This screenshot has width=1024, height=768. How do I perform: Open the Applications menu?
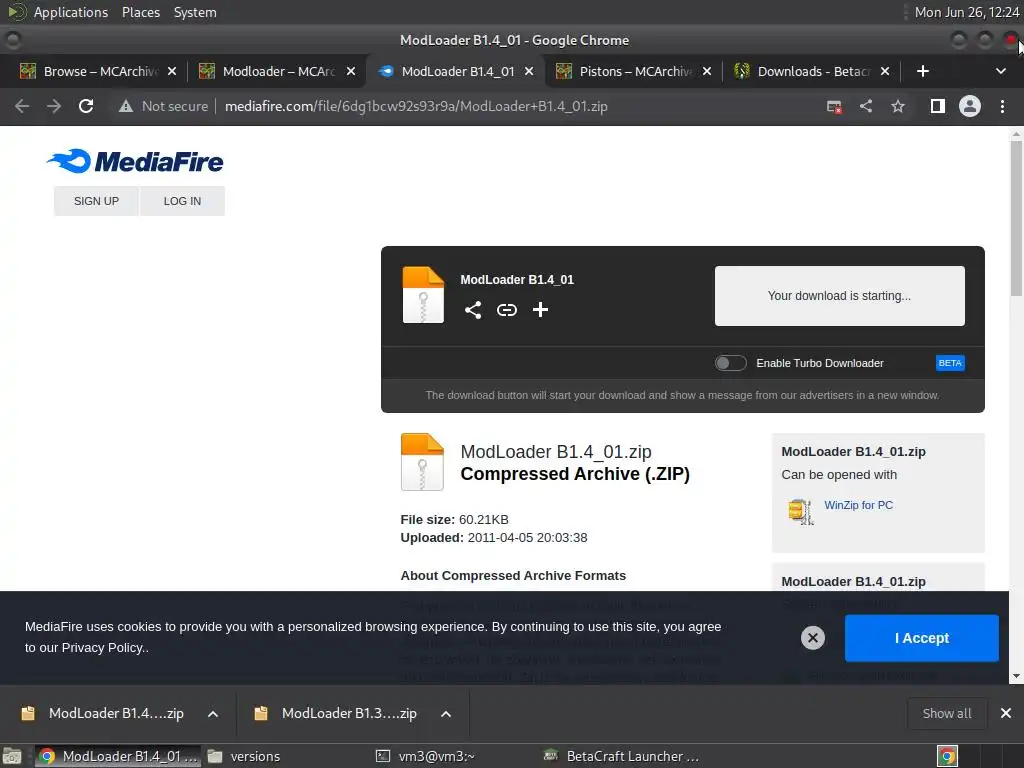pyautogui.click(x=71, y=12)
